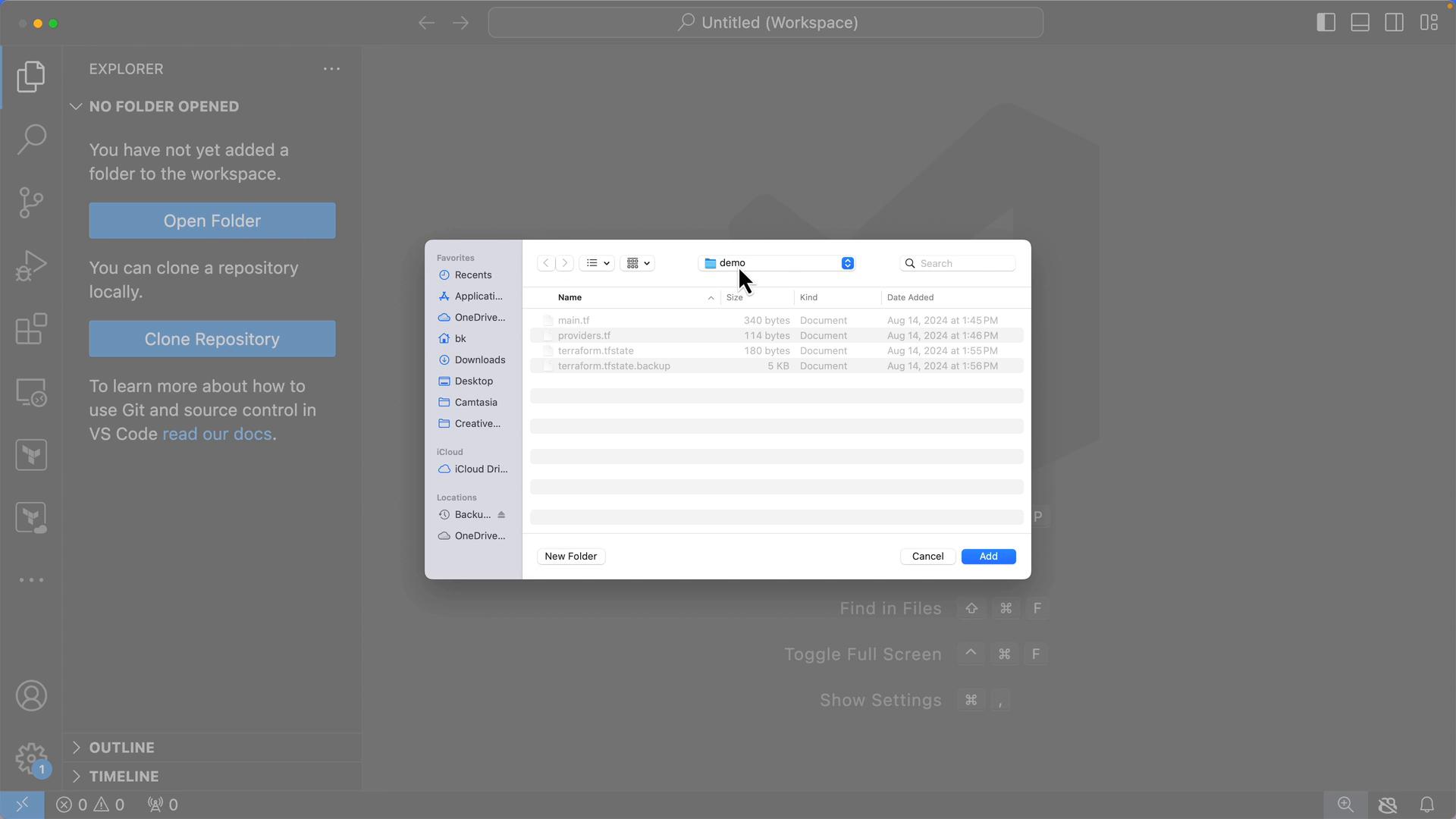Click the remote window status bar icon

[22, 805]
